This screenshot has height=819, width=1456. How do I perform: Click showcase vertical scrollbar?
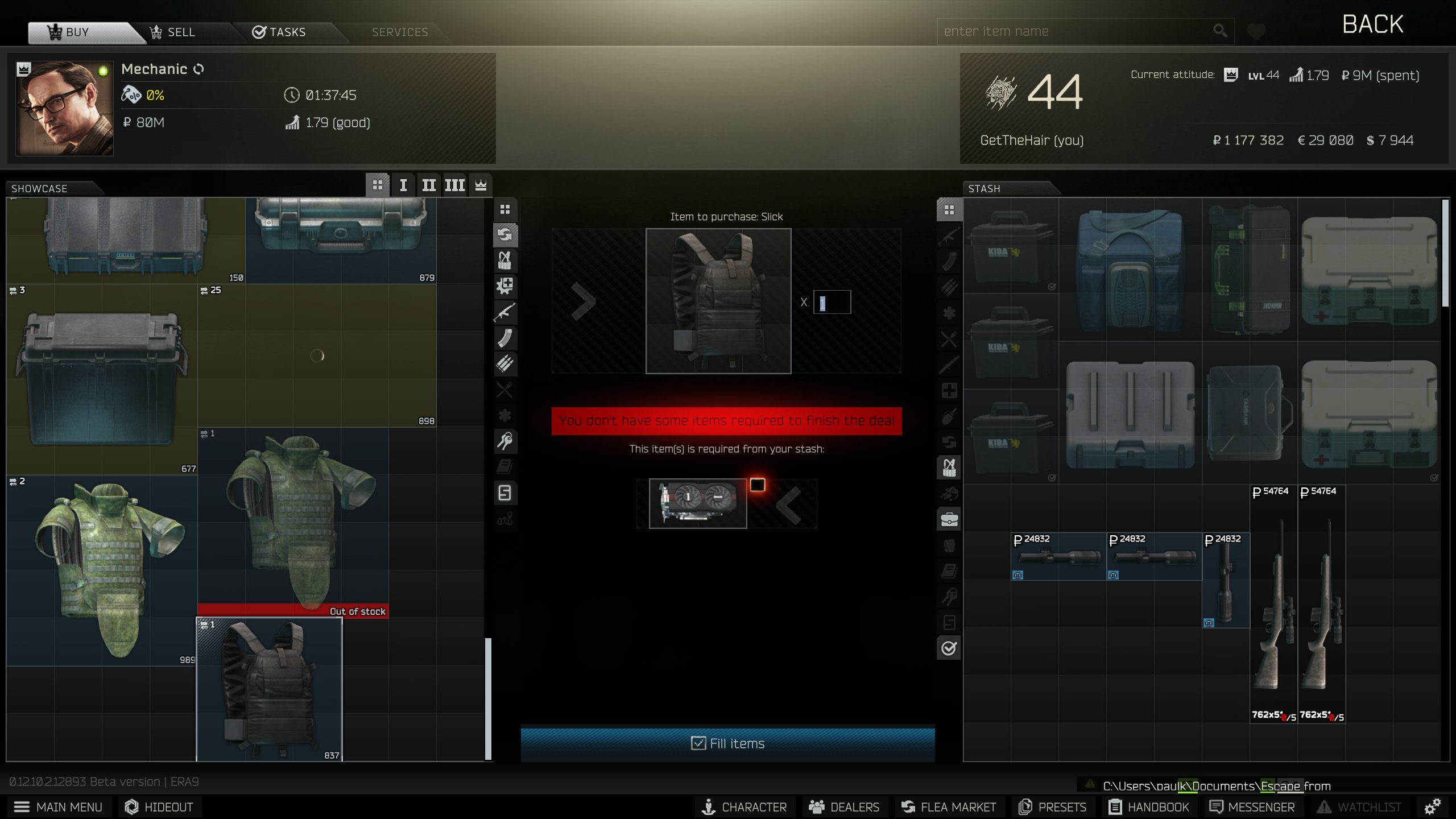coord(488,698)
